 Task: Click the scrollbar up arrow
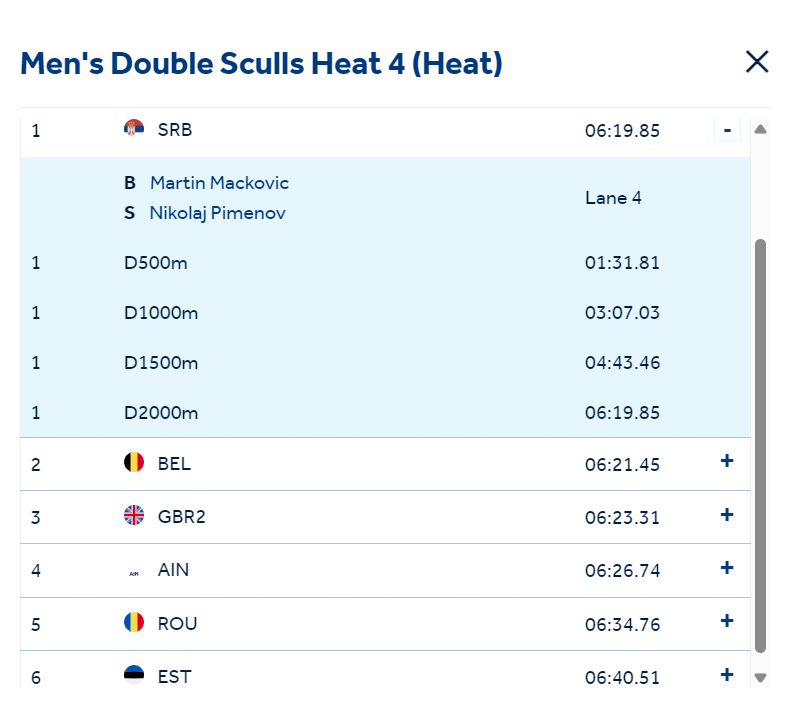[x=760, y=130]
